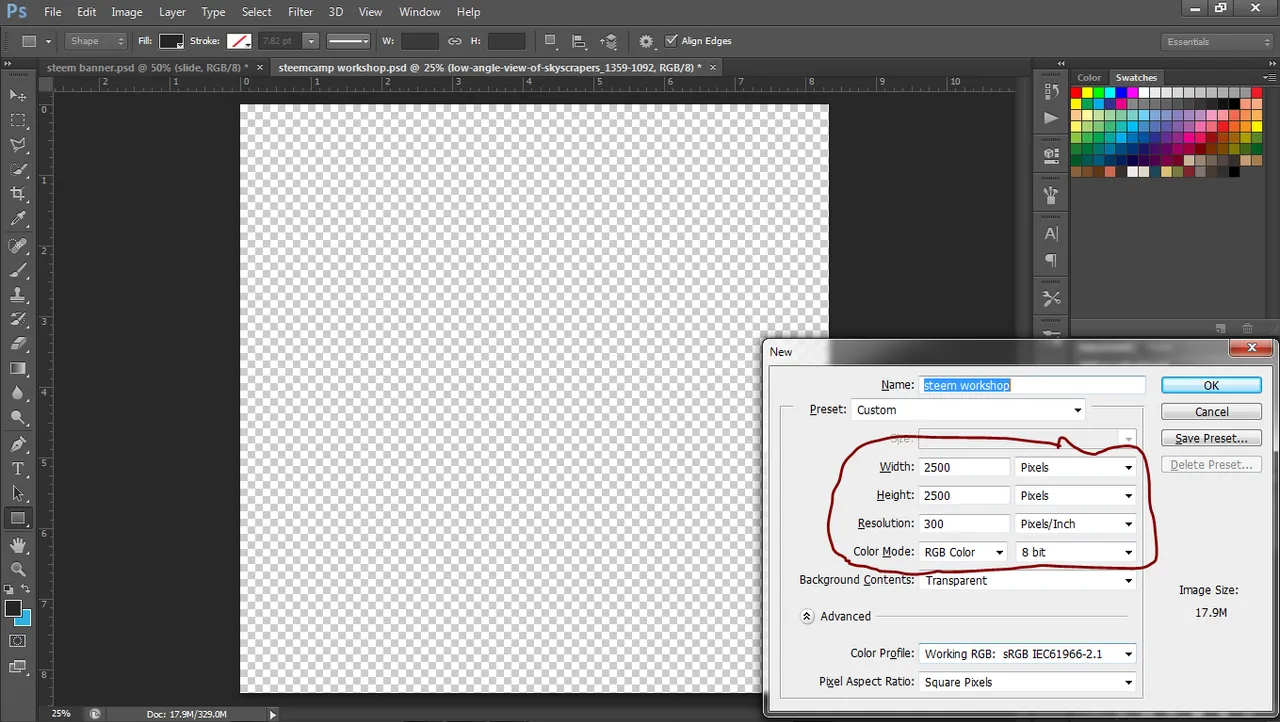
Task: Open the Height units Pixels dropdown
Action: tap(1076, 495)
